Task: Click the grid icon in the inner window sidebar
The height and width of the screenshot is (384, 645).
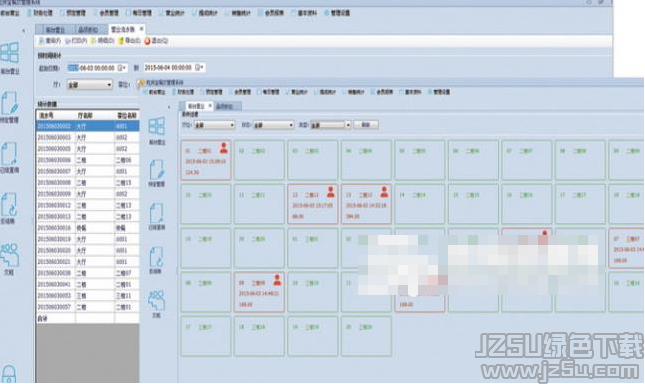Action: [x=157, y=126]
